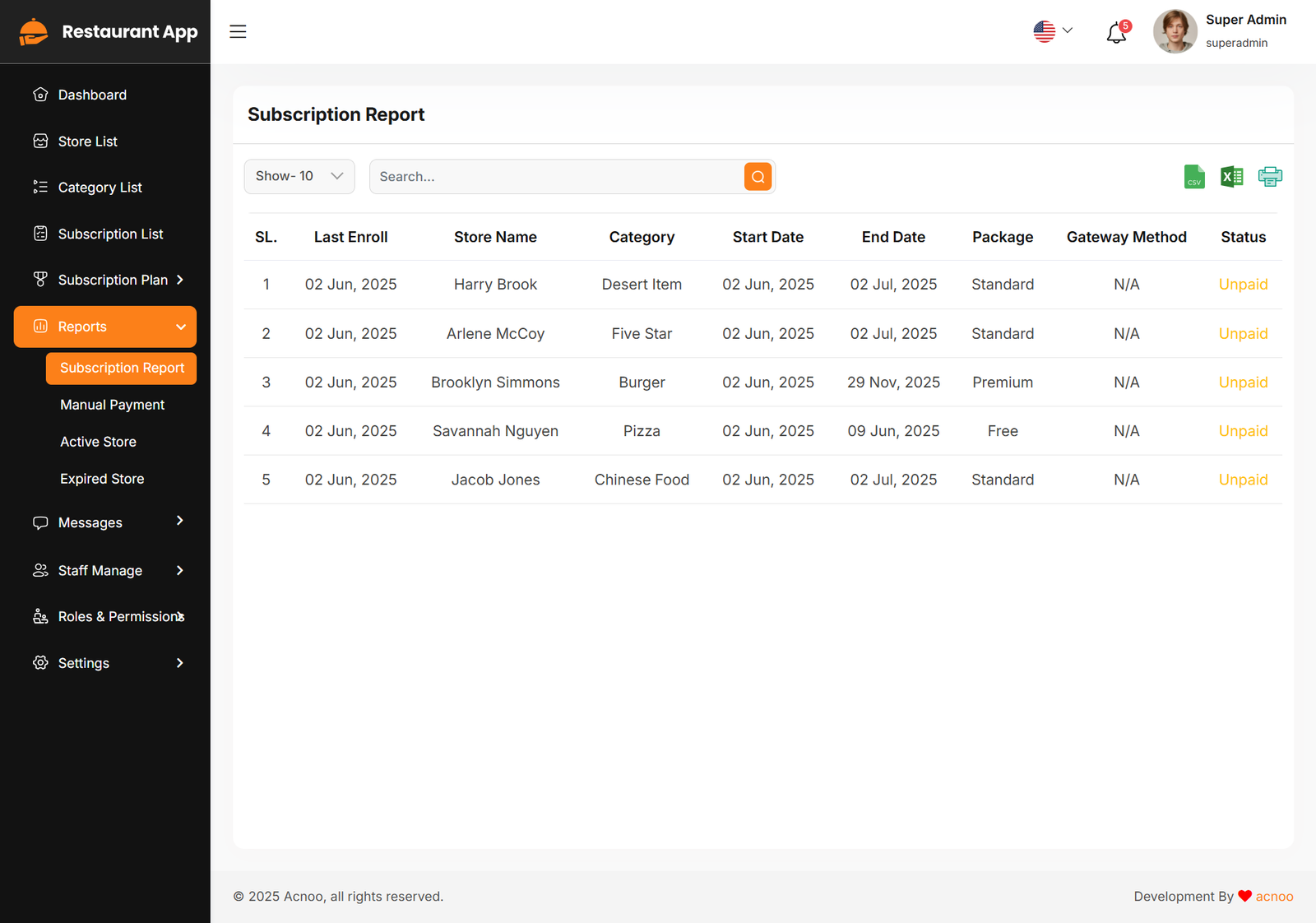Screen dimensions: 1316x923
Task: Open the language flag dropdown
Action: click(1053, 31)
